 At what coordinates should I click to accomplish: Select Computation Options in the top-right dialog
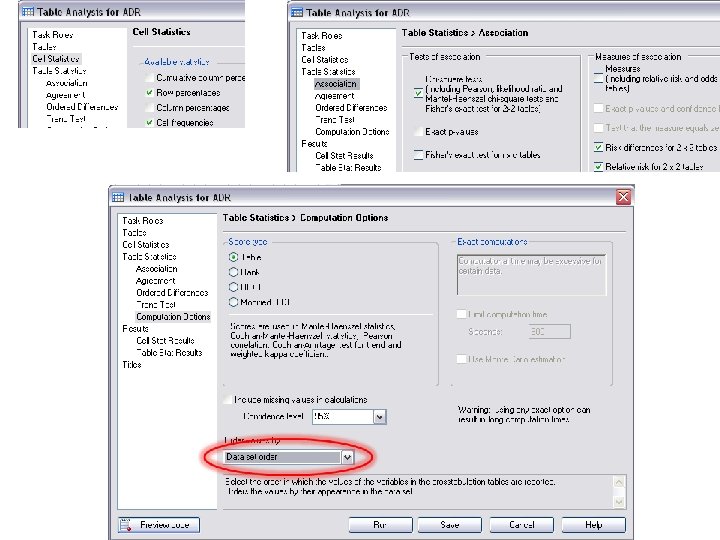[x=352, y=132]
